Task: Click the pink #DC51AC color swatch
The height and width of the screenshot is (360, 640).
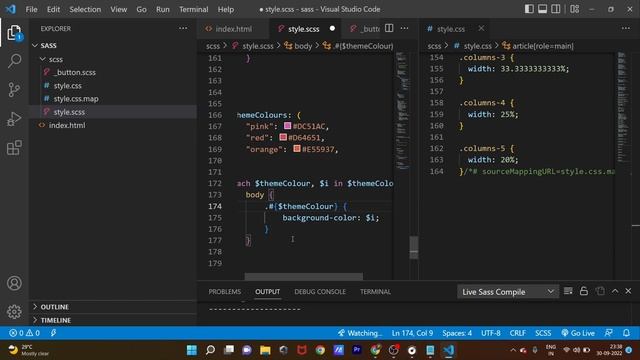Action: pyautogui.click(x=287, y=126)
